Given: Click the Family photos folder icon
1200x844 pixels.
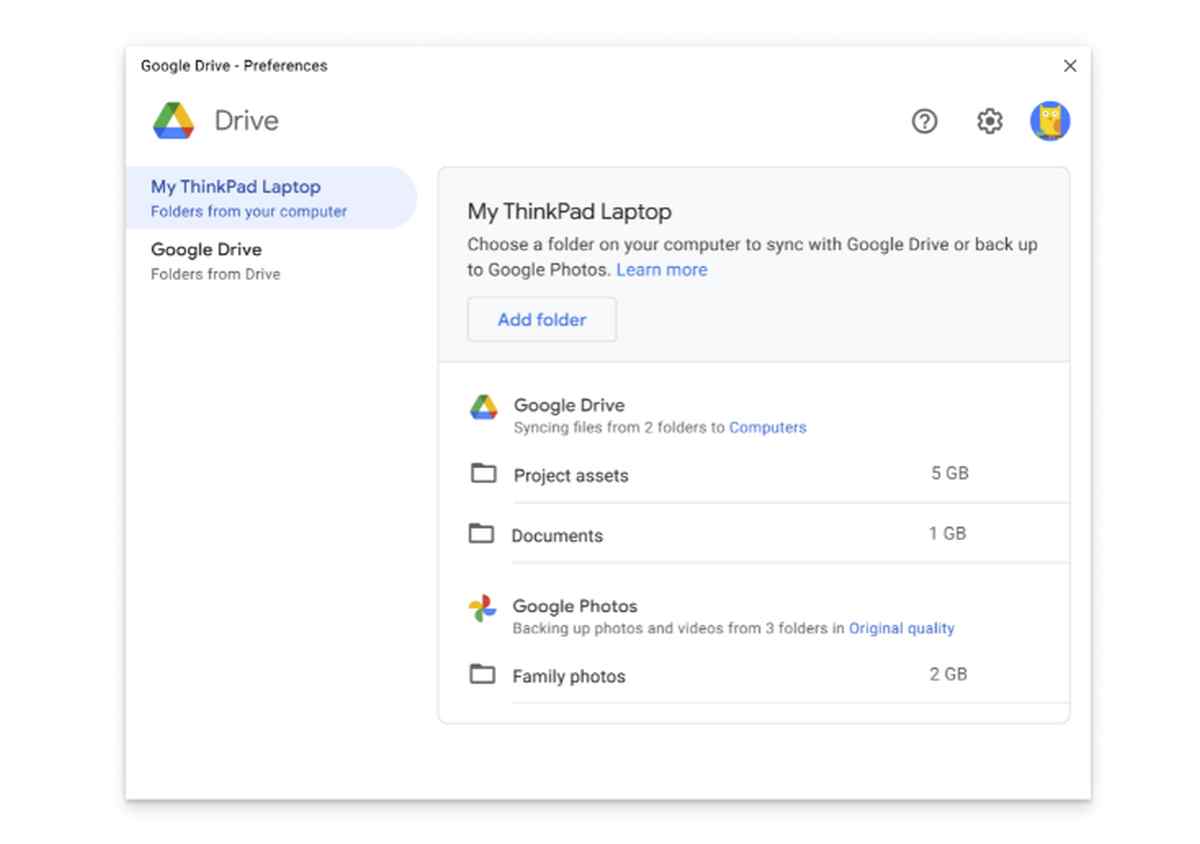Looking at the screenshot, I should click(483, 674).
